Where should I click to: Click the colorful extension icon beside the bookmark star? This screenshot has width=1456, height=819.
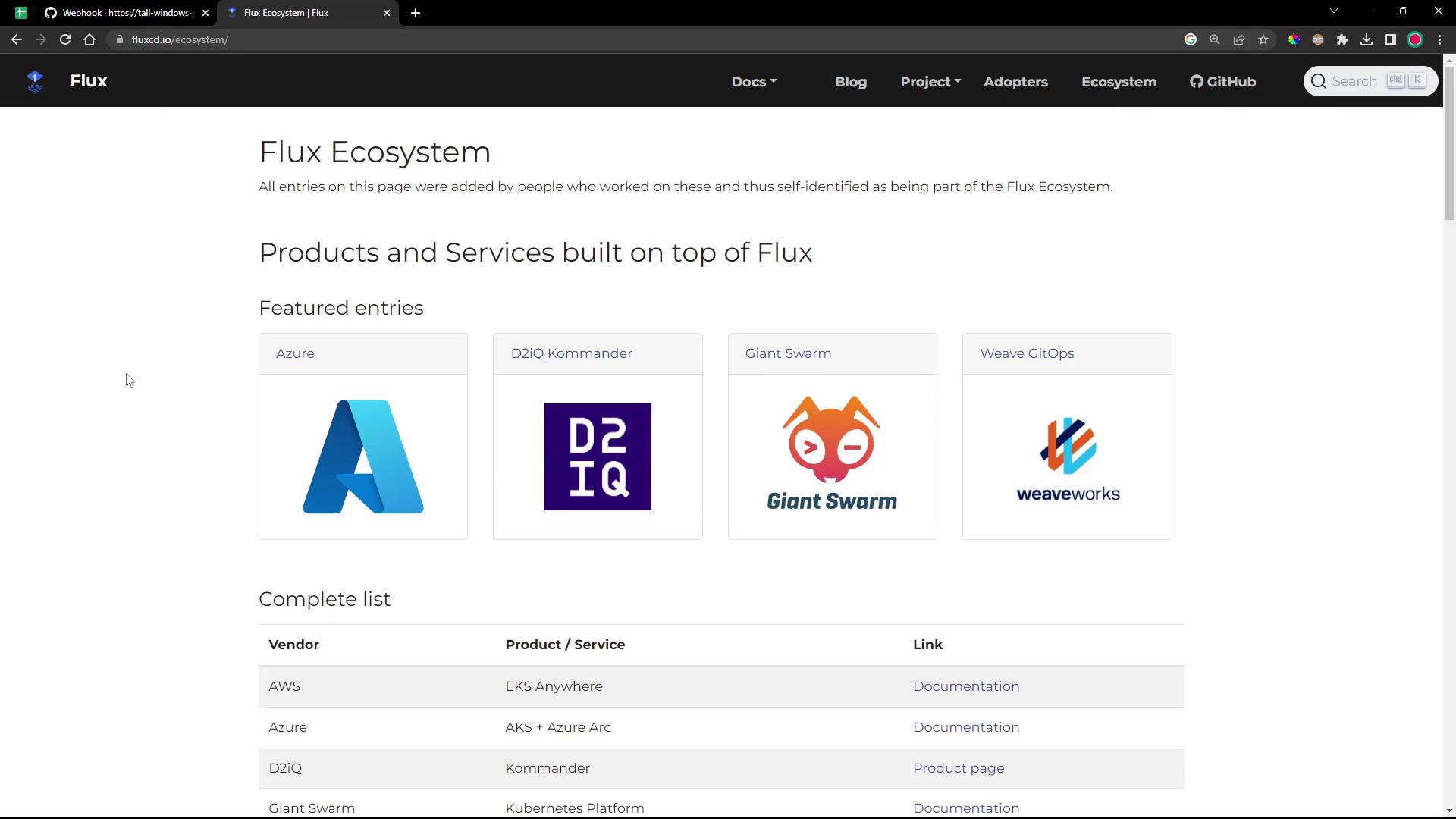[1294, 39]
